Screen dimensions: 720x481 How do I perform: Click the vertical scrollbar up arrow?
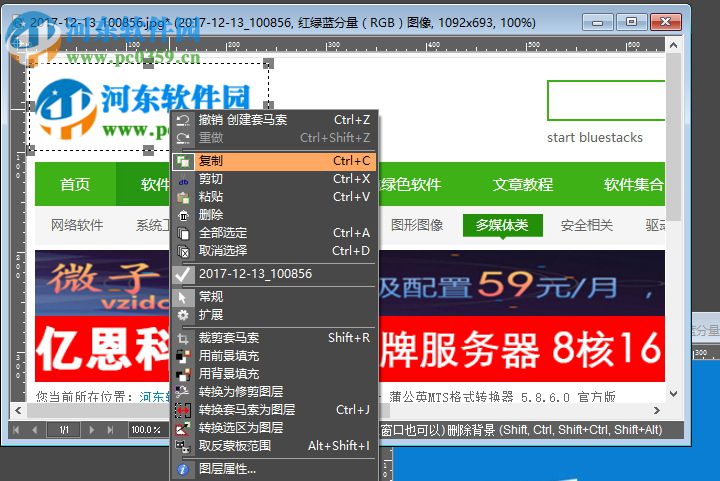tap(673, 45)
